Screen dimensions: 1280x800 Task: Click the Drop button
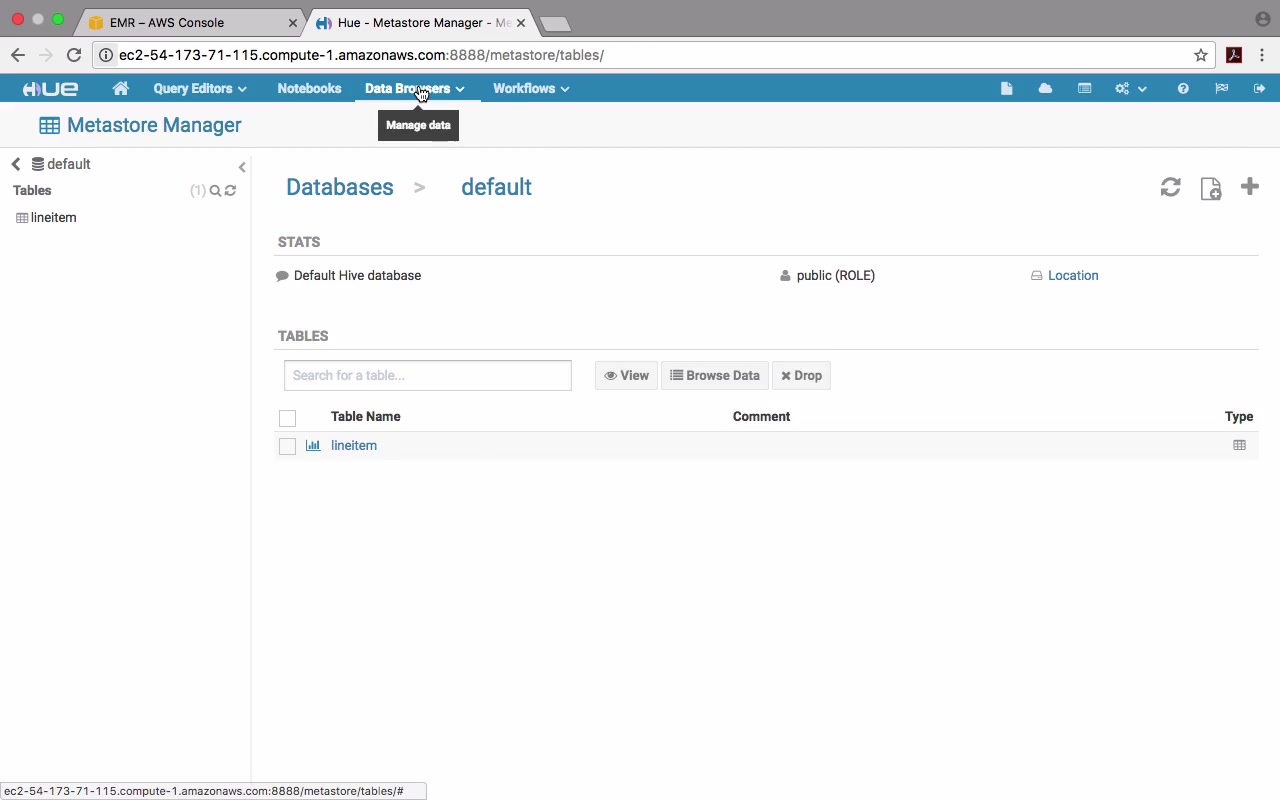801,376
